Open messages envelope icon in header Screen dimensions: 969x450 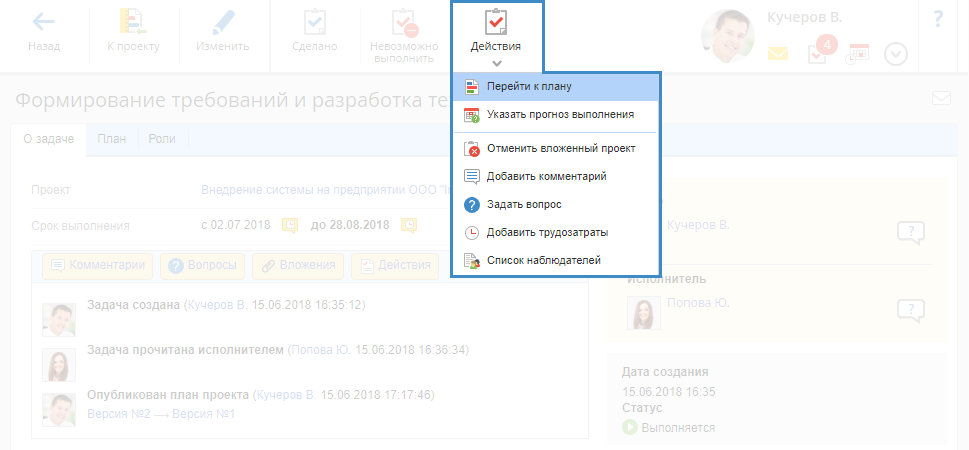(778, 54)
